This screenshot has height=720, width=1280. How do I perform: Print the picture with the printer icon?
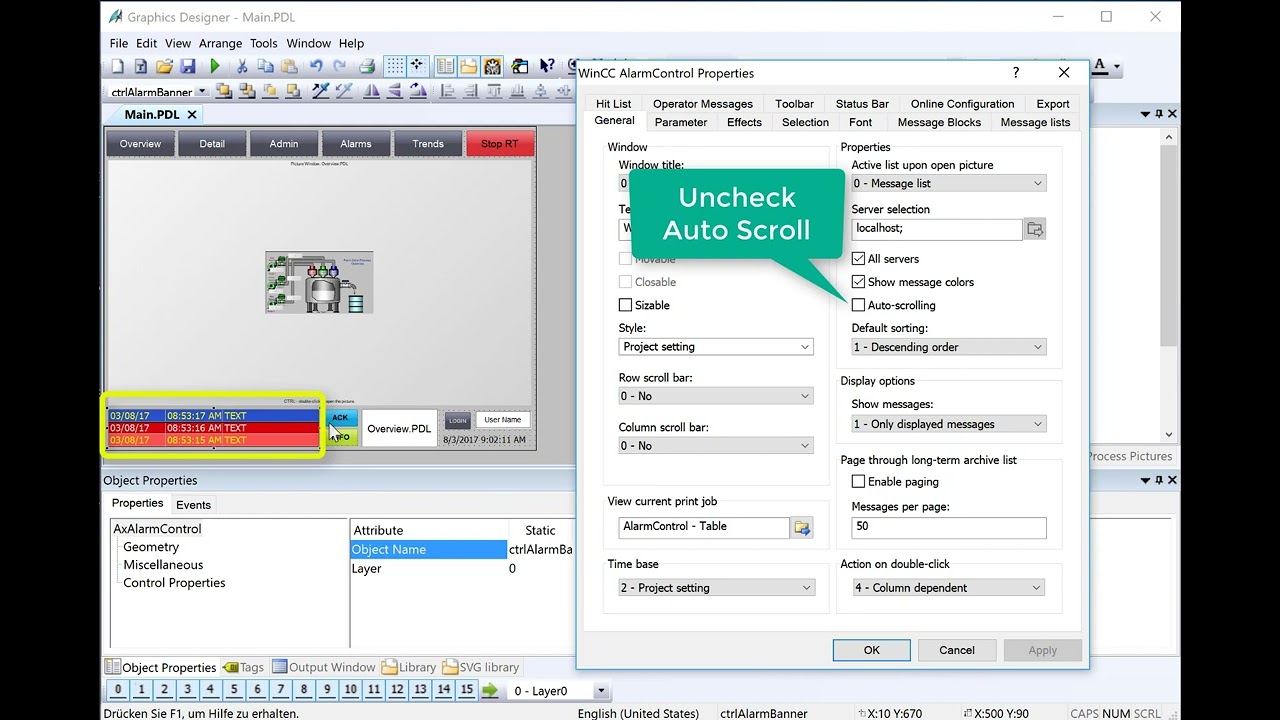367,67
